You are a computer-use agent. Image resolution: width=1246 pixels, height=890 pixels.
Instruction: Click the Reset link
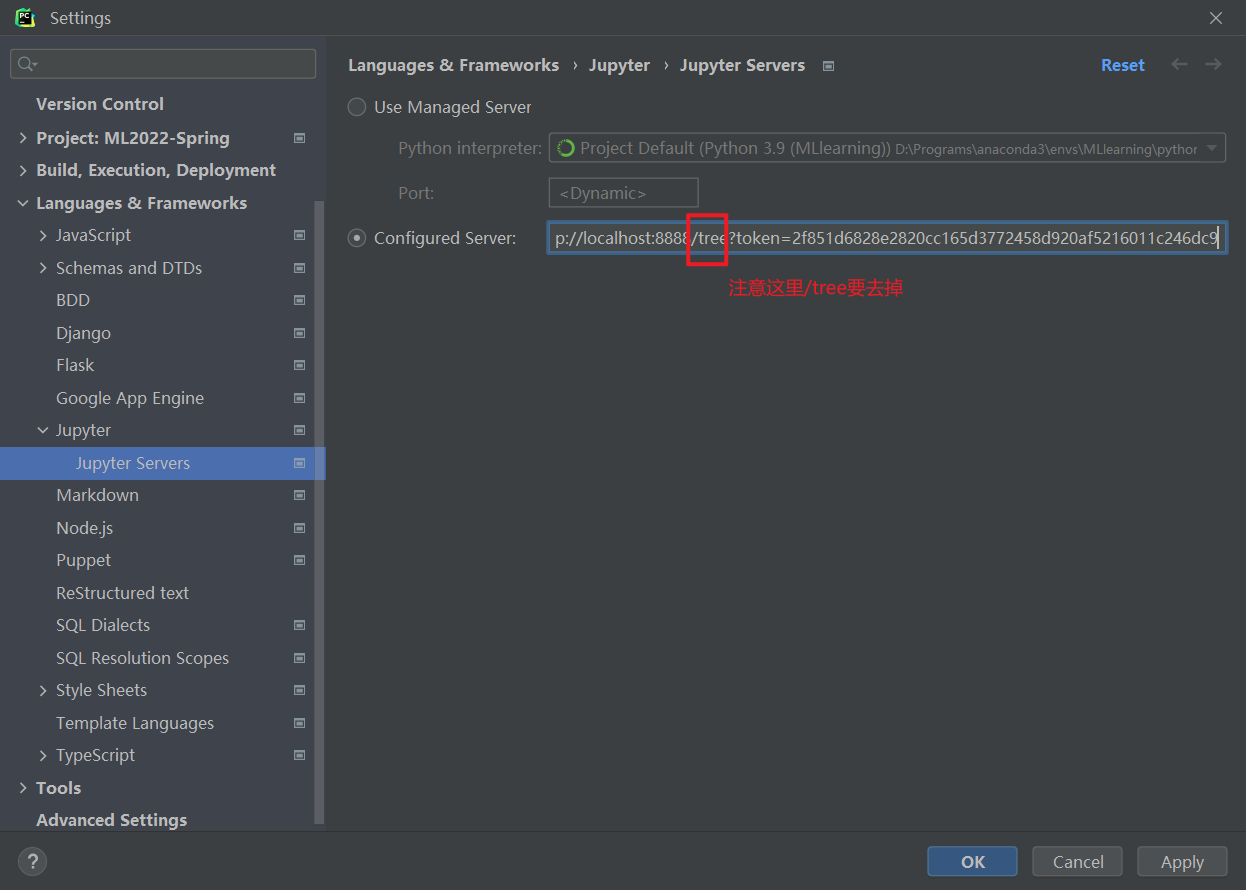click(x=1122, y=65)
